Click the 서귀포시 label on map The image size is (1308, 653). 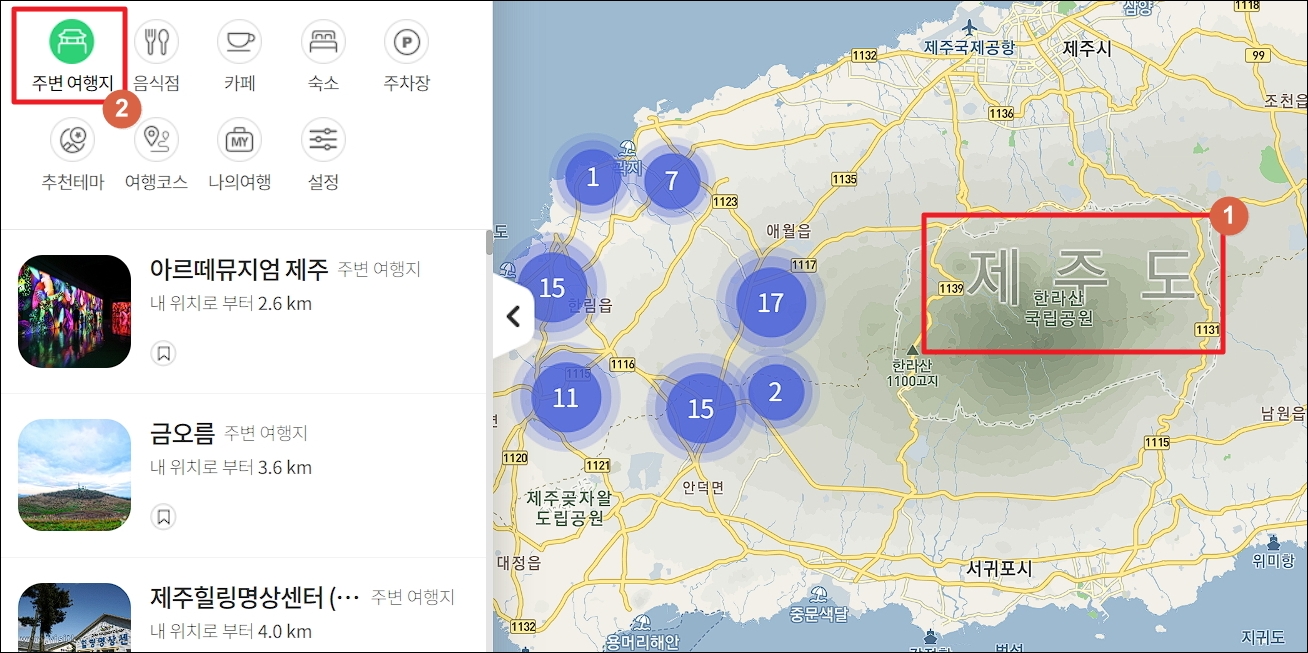tap(999, 568)
